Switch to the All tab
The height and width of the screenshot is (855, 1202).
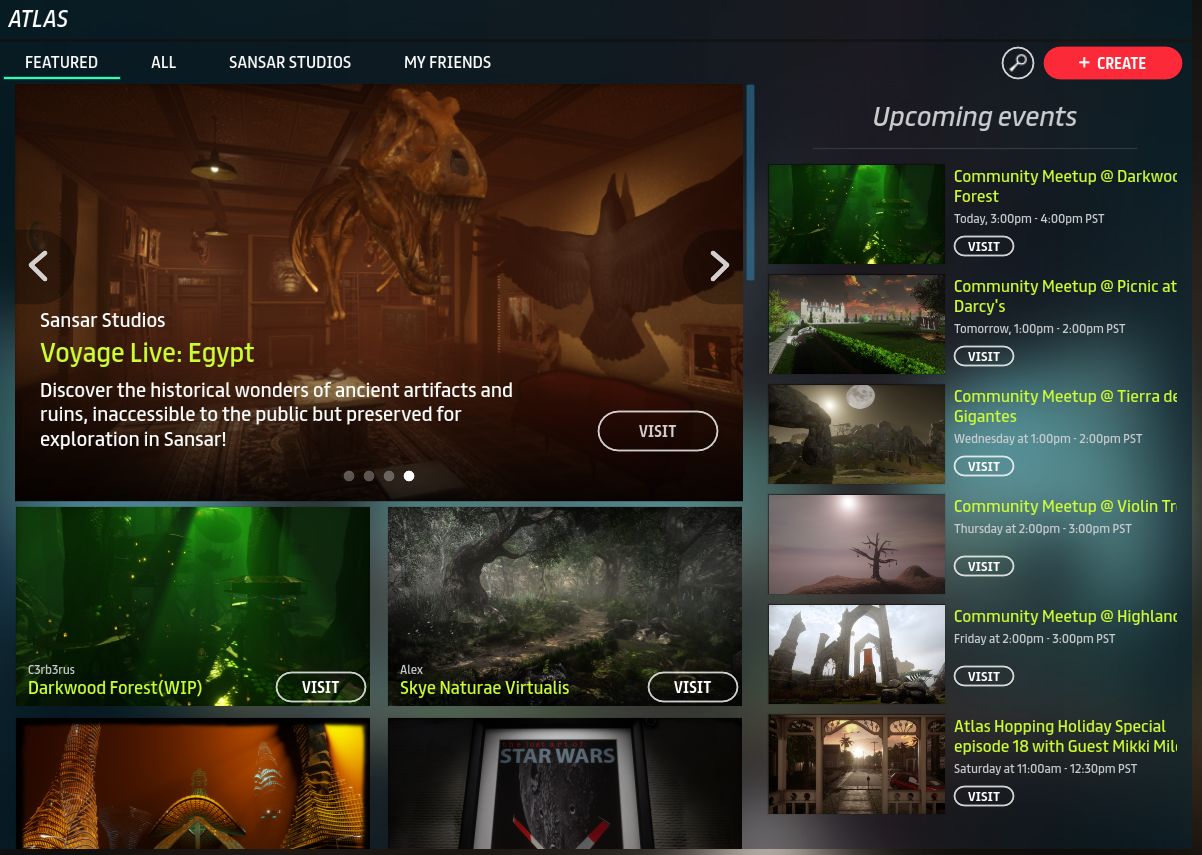tap(163, 62)
